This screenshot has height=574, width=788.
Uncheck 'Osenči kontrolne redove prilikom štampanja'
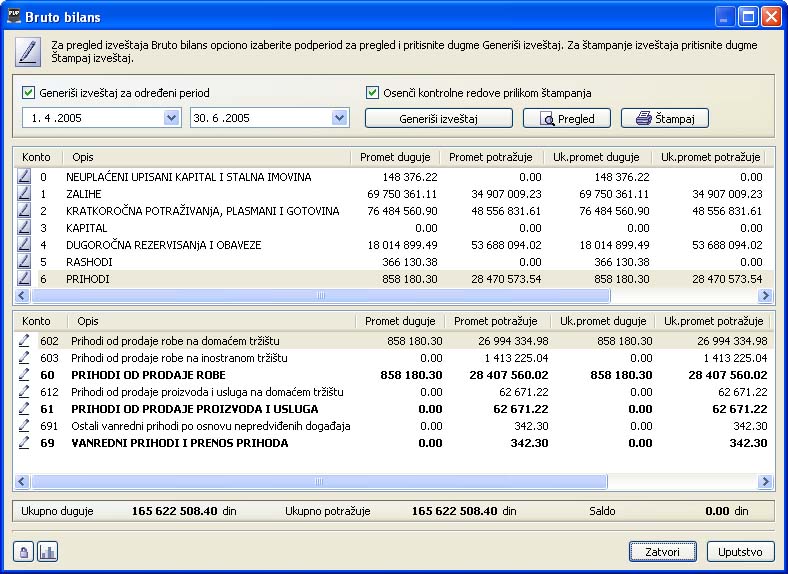(373, 93)
